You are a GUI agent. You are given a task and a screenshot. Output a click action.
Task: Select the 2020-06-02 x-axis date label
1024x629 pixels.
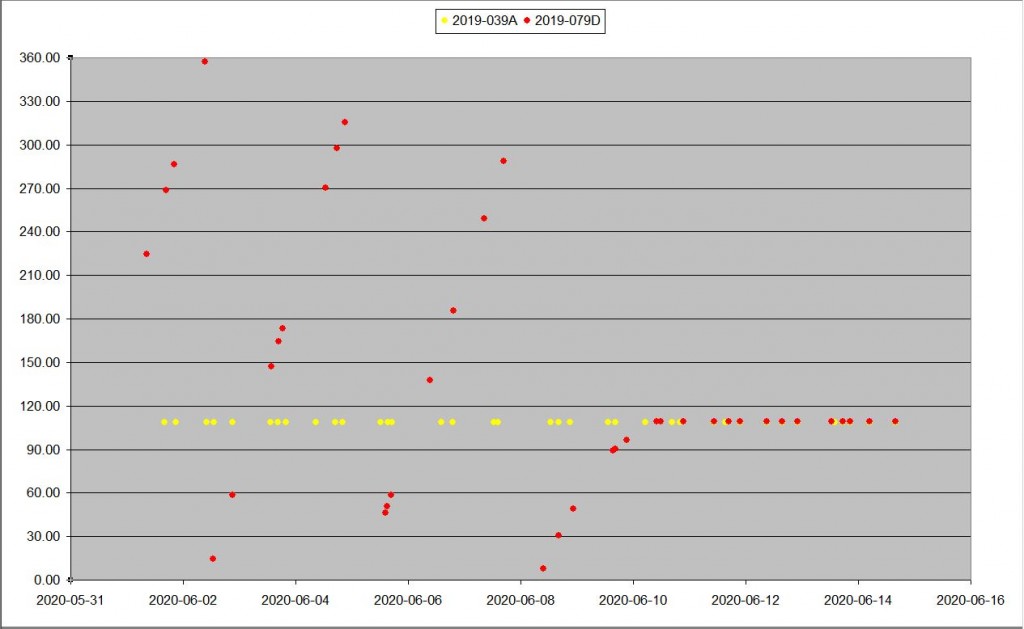point(183,601)
